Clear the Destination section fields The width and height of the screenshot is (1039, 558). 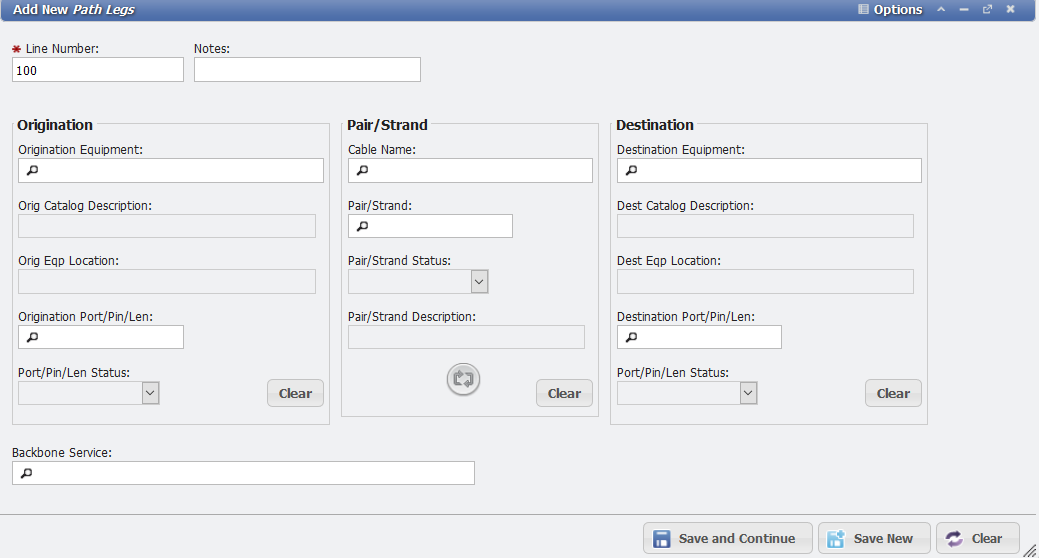pos(893,393)
